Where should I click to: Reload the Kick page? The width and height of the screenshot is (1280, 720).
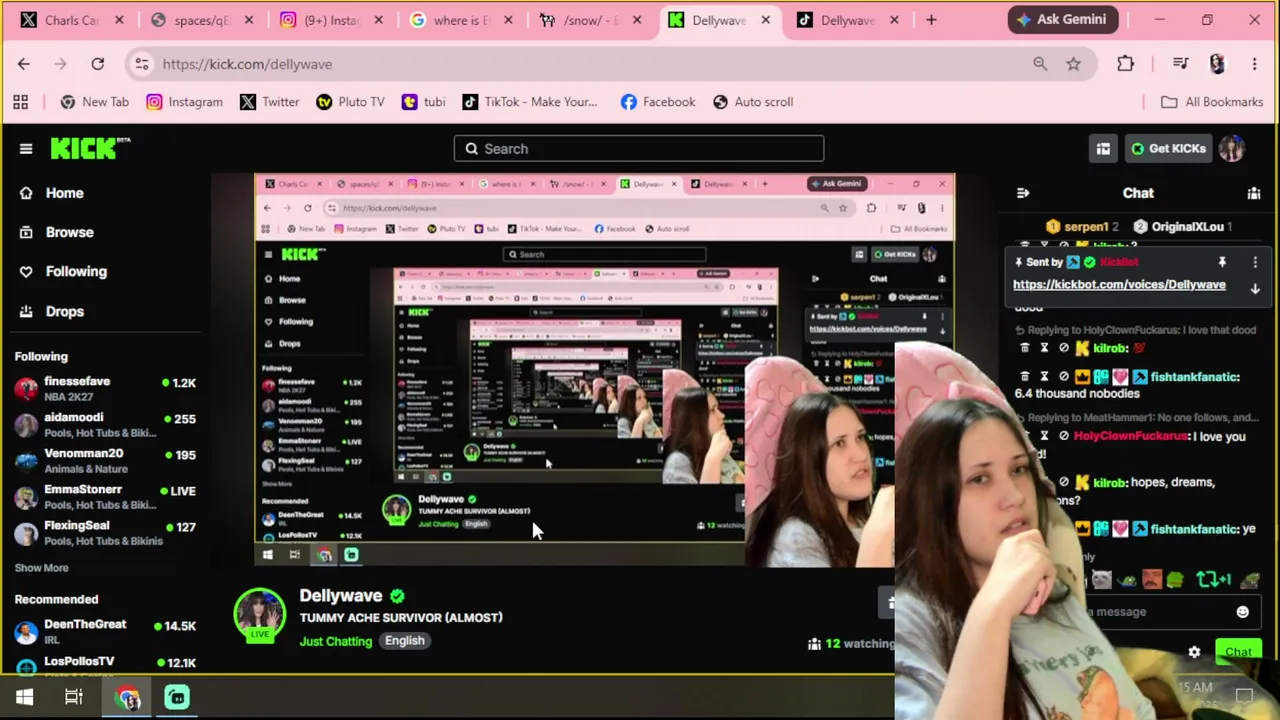98,64
